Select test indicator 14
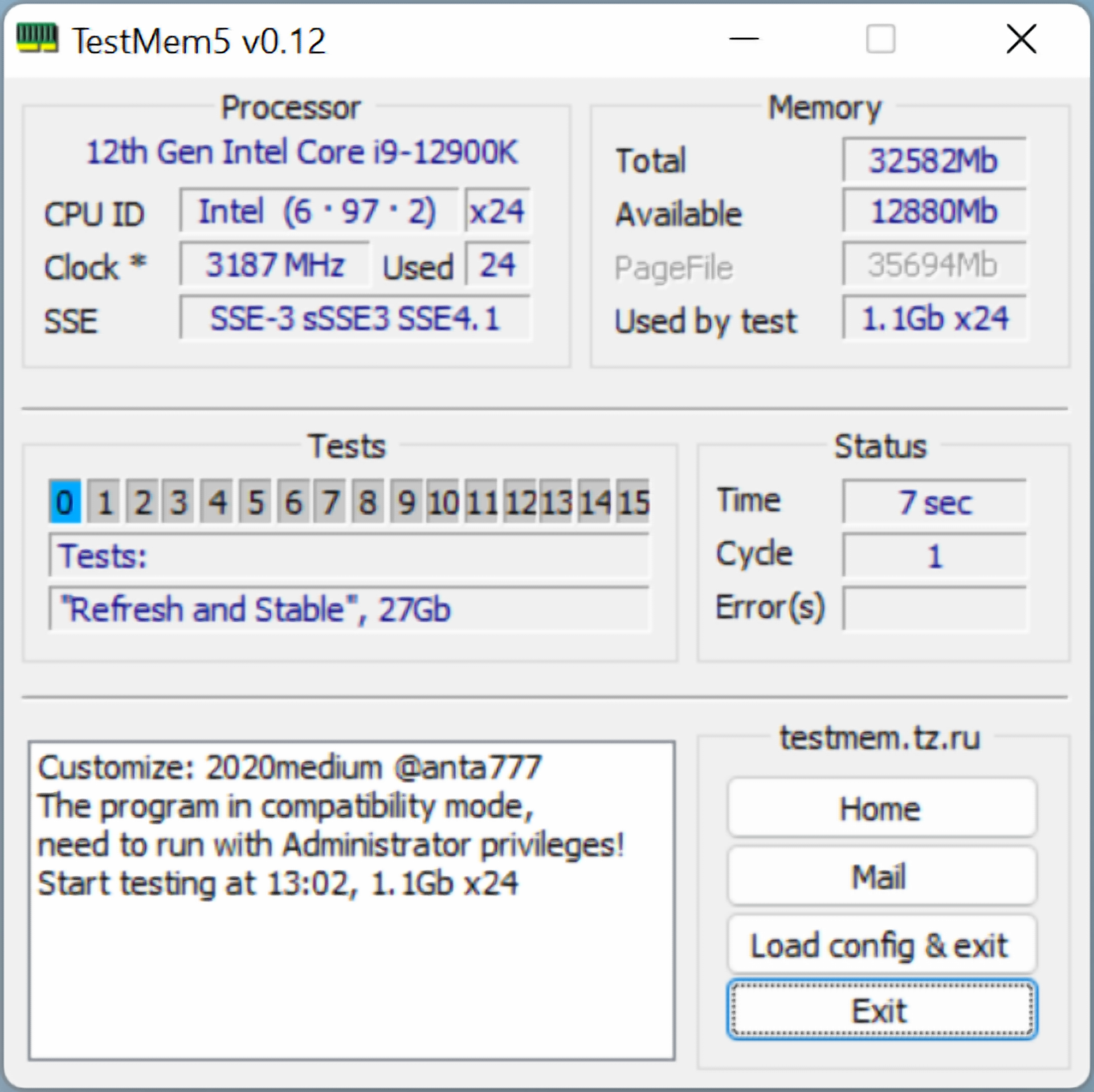The height and width of the screenshot is (1092, 1094). 595,502
